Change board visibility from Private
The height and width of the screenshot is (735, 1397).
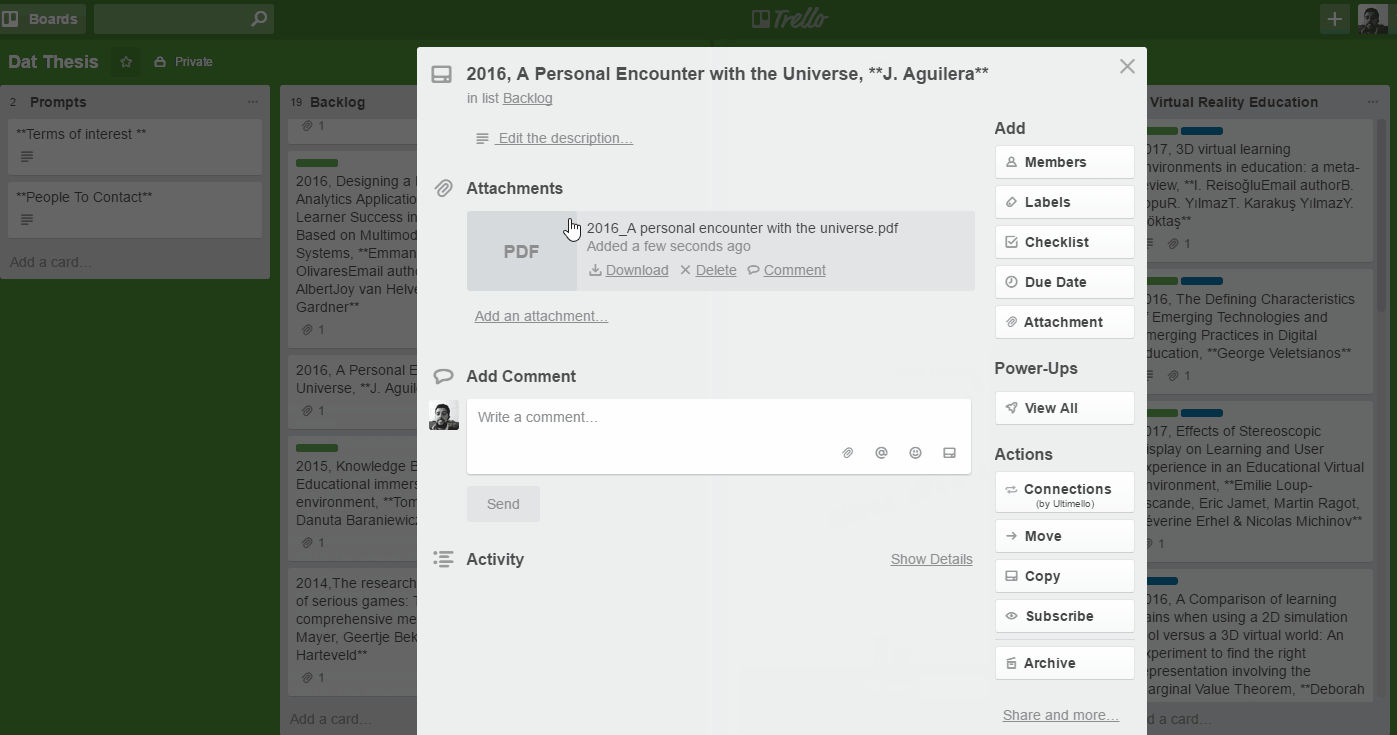[x=183, y=61]
